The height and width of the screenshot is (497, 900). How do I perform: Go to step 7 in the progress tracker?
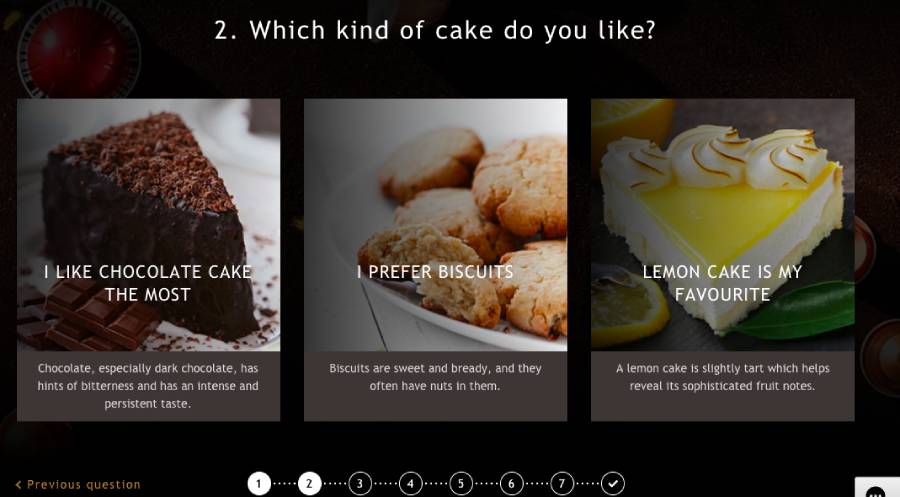pos(562,484)
